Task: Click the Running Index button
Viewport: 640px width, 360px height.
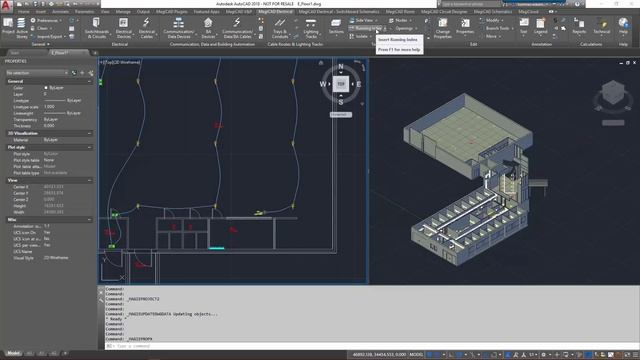Action: pyautogui.click(x=366, y=29)
